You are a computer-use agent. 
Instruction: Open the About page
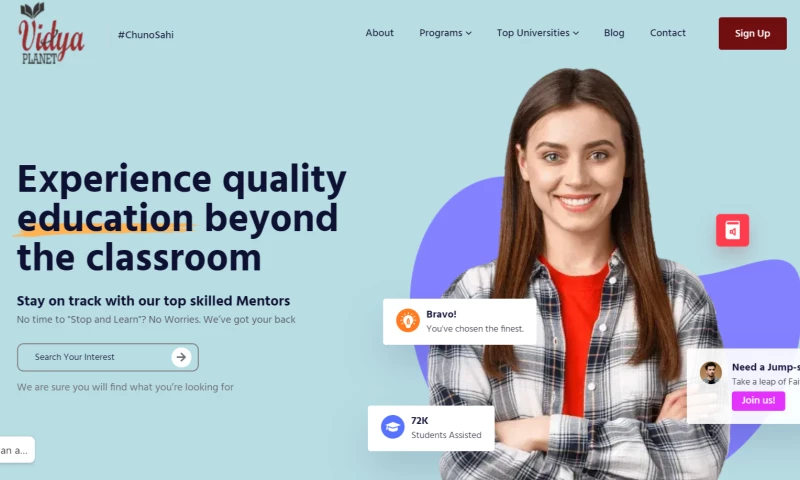pos(380,33)
